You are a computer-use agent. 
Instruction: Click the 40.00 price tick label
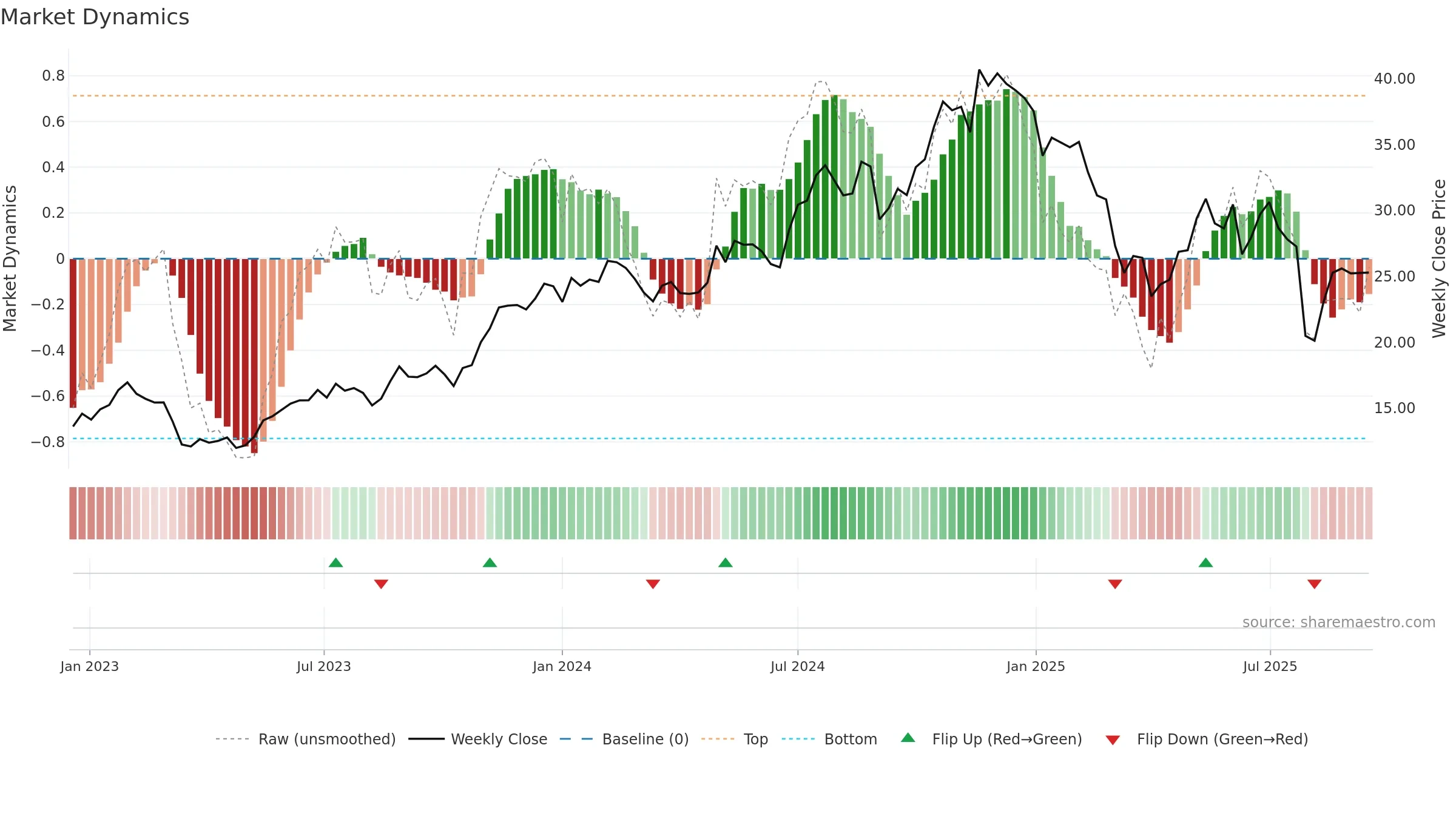pyautogui.click(x=1395, y=79)
